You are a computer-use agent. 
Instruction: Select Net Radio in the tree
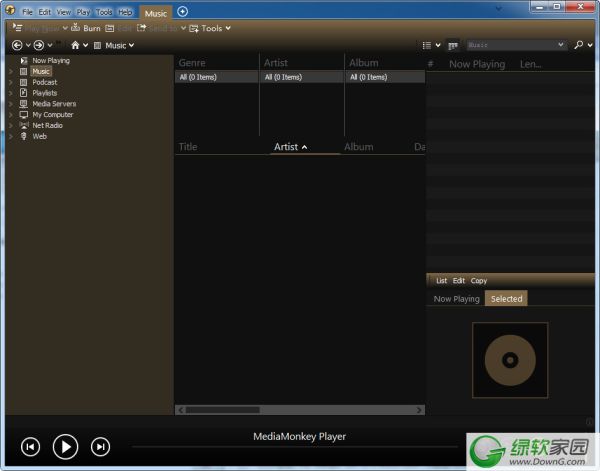coord(47,125)
